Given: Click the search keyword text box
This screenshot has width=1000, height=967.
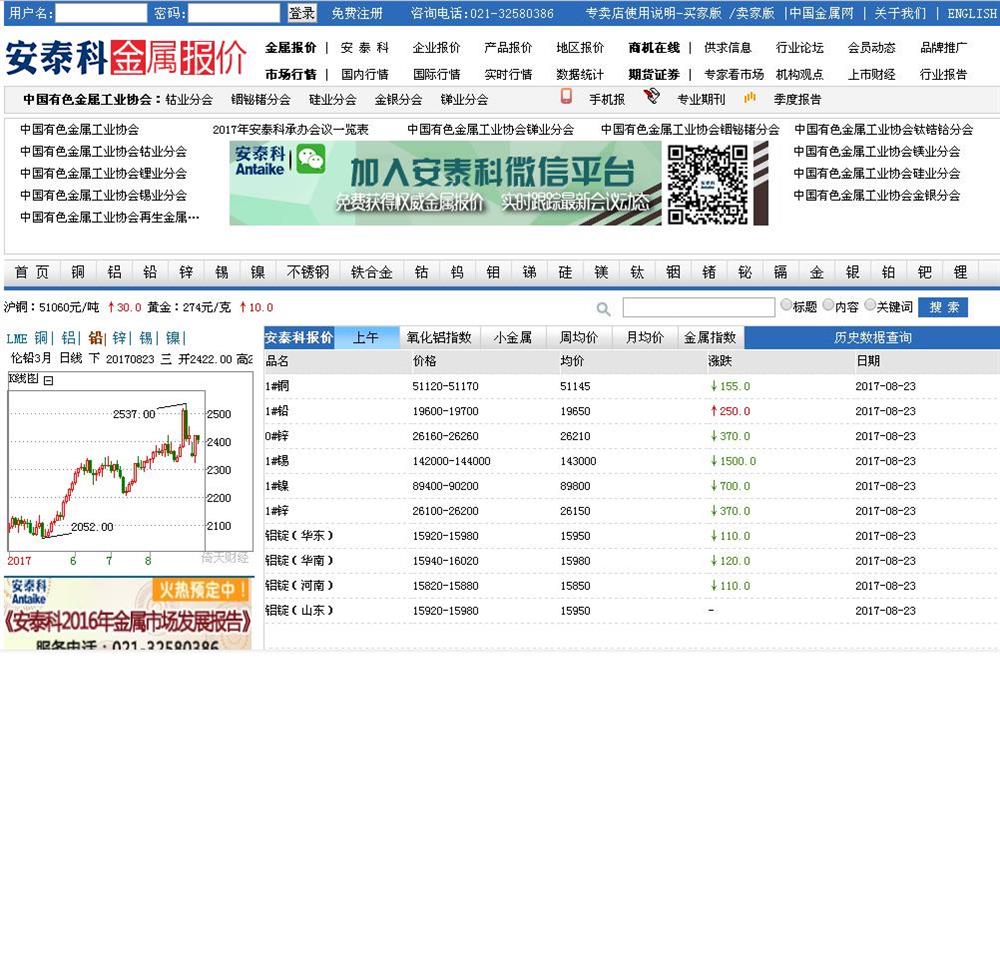Looking at the screenshot, I should (x=698, y=307).
